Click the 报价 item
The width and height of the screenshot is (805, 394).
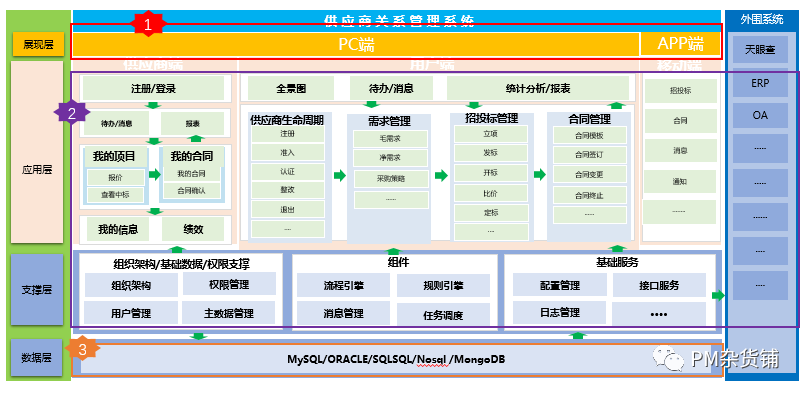115,177
